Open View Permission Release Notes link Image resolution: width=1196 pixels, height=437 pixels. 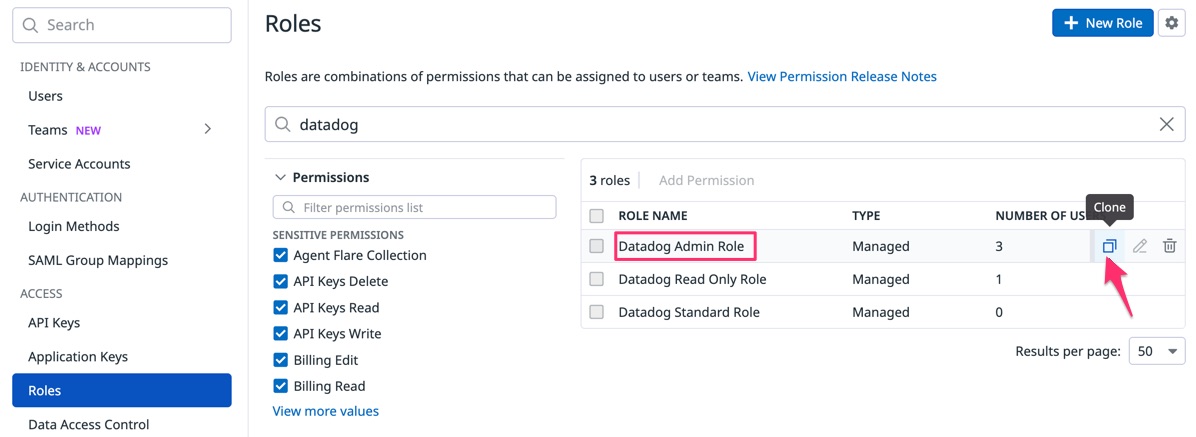841,76
